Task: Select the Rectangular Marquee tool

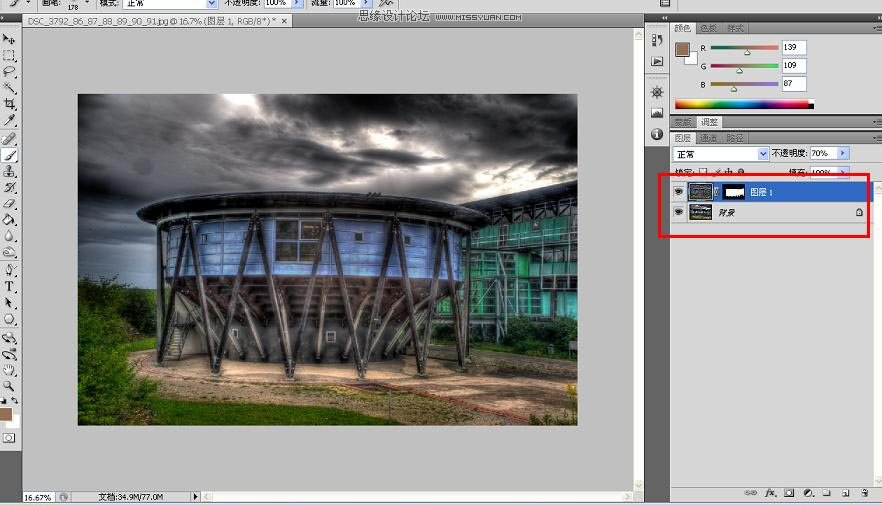Action: coord(9,56)
